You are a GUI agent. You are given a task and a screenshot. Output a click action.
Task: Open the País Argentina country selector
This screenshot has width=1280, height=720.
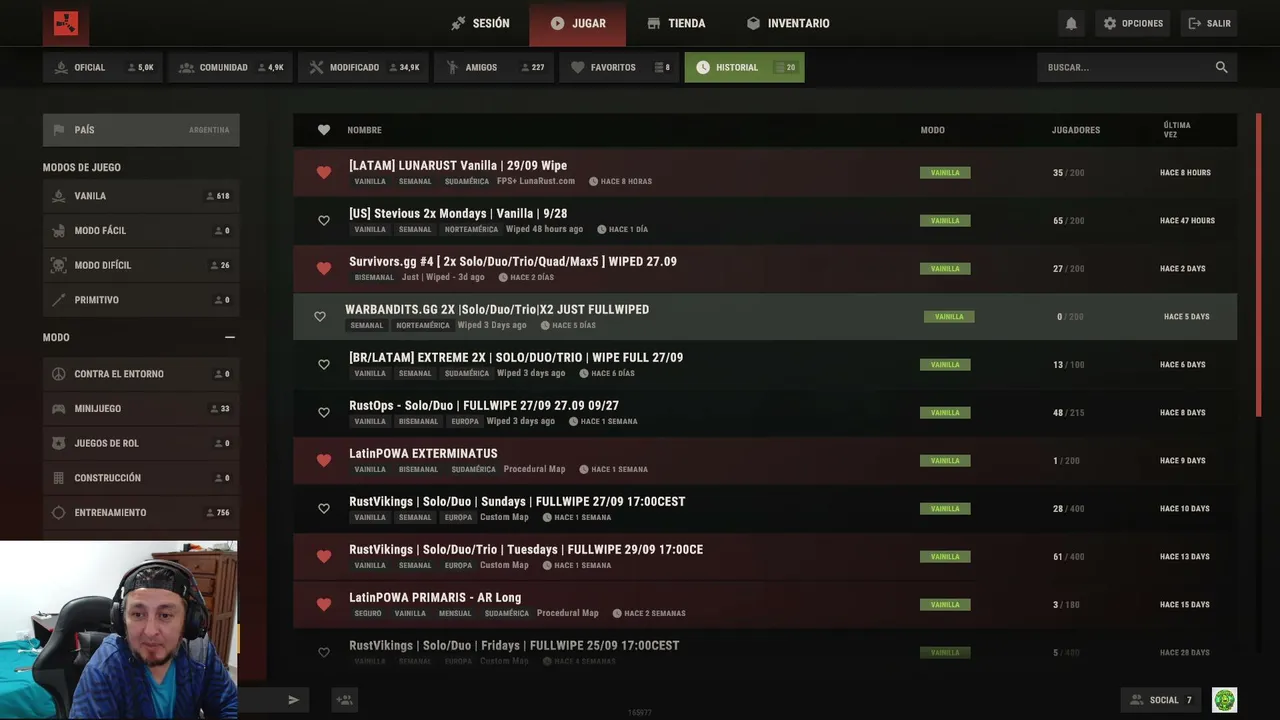(141, 130)
